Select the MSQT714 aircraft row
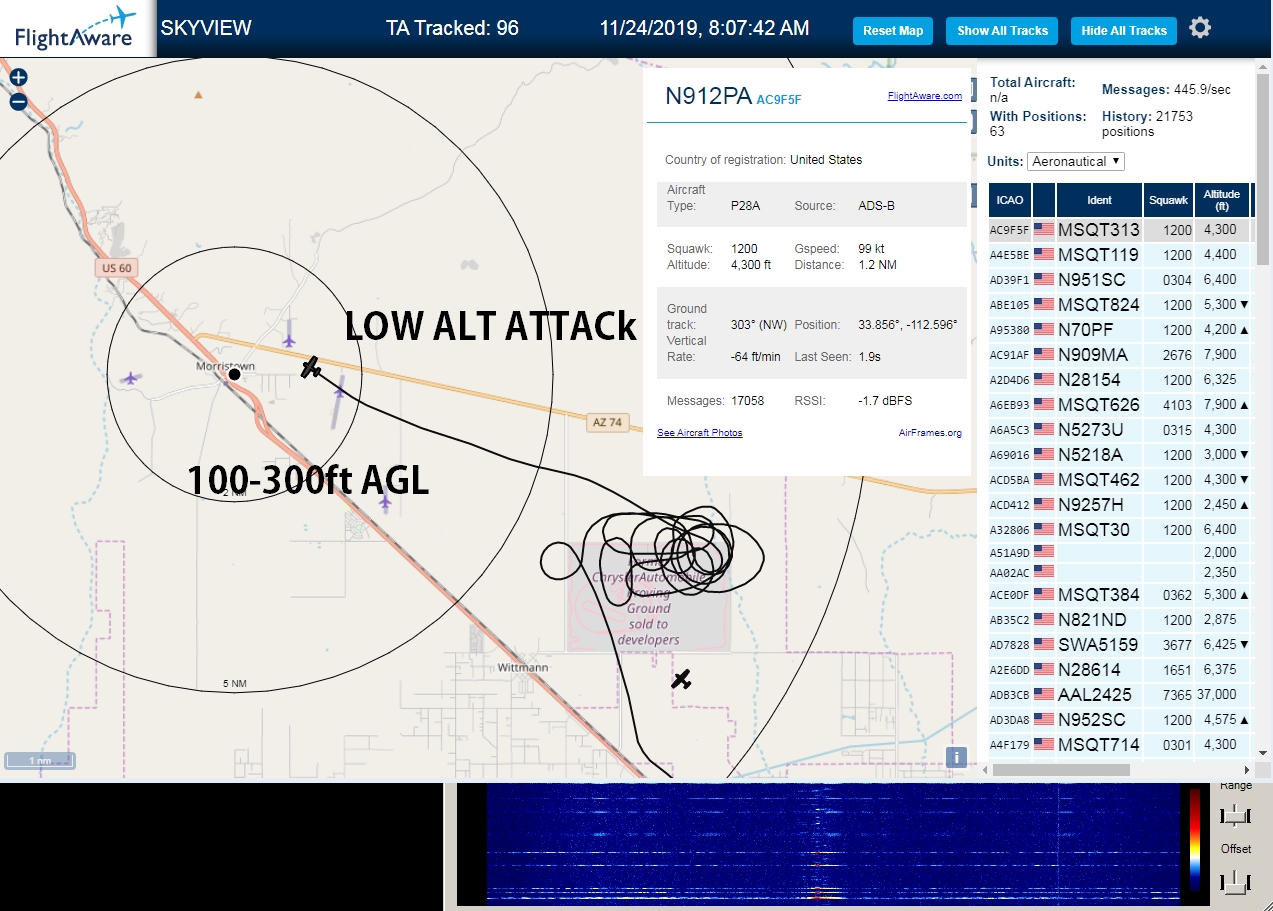 [x=1119, y=745]
